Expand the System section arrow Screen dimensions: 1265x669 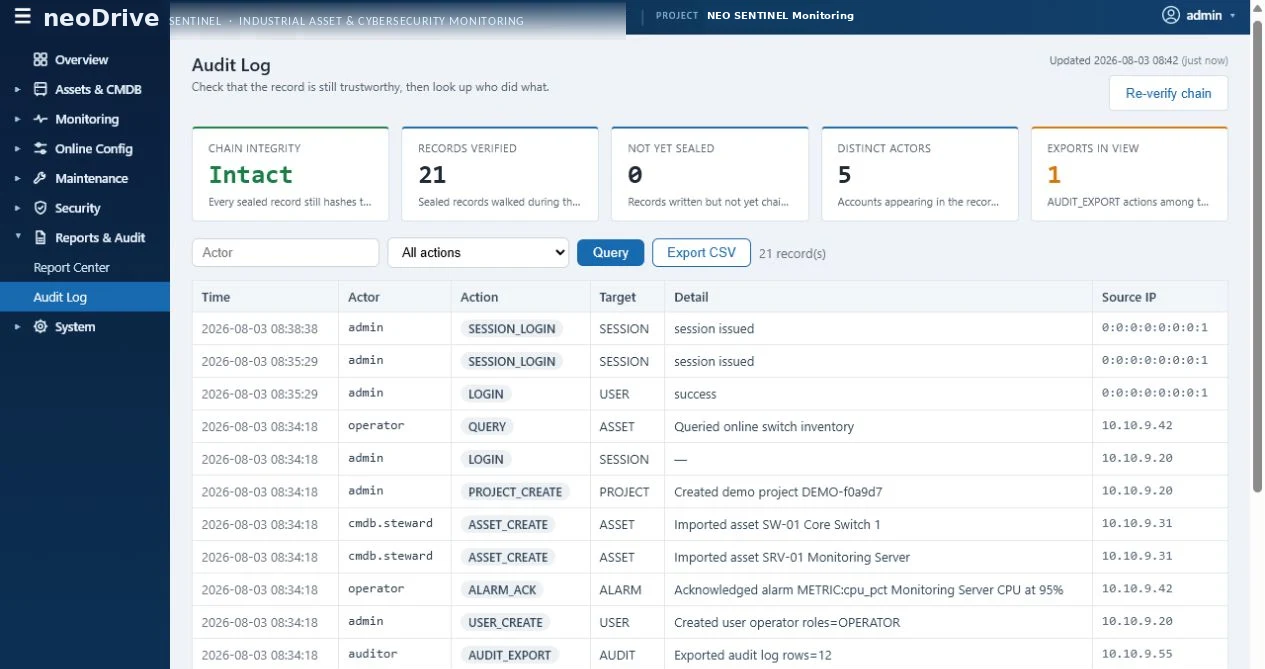tap(17, 327)
